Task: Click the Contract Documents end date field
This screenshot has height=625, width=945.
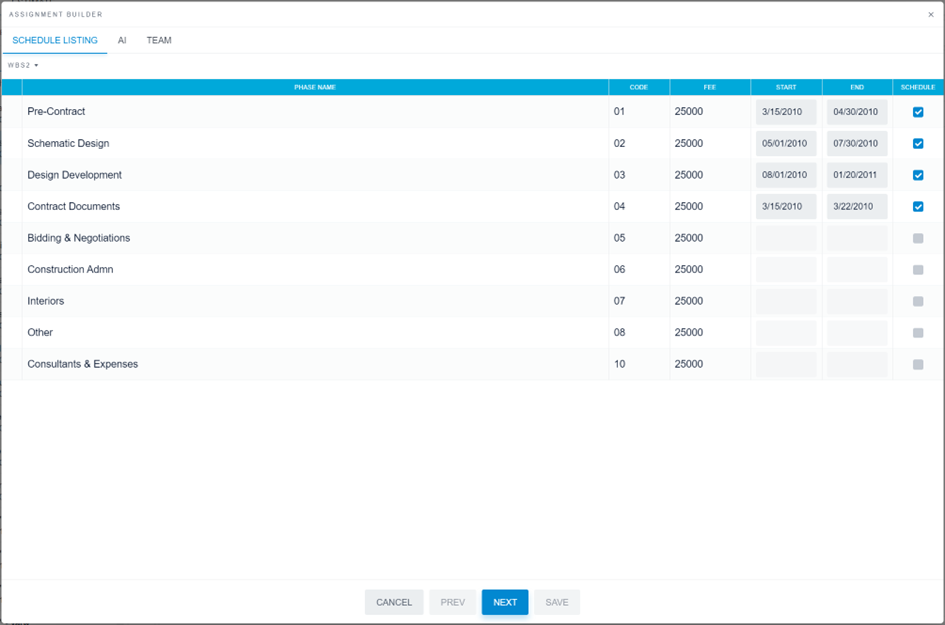Action: [x=856, y=206]
